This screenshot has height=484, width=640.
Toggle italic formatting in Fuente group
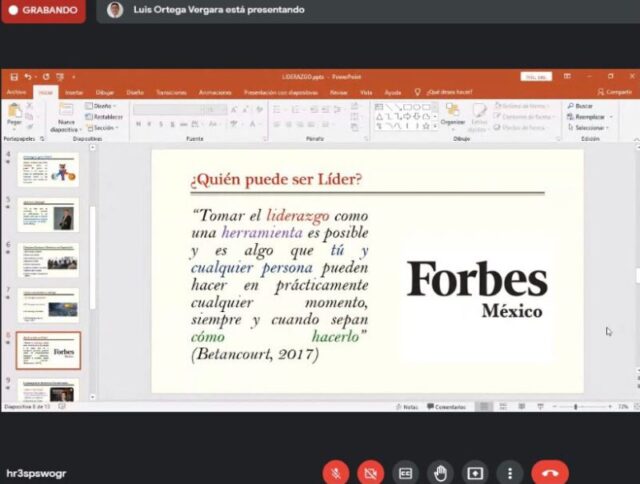coord(149,124)
